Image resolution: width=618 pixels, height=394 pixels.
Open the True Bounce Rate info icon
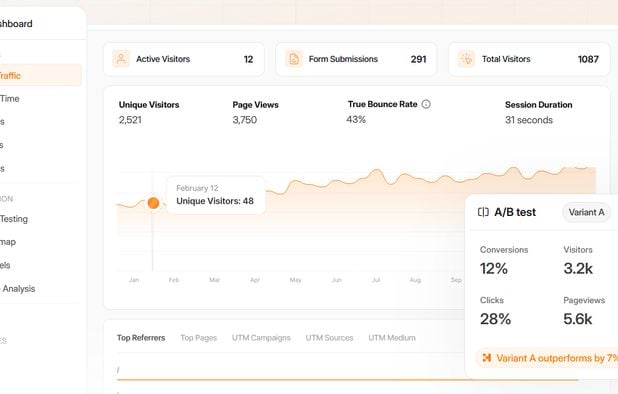(426, 104)
